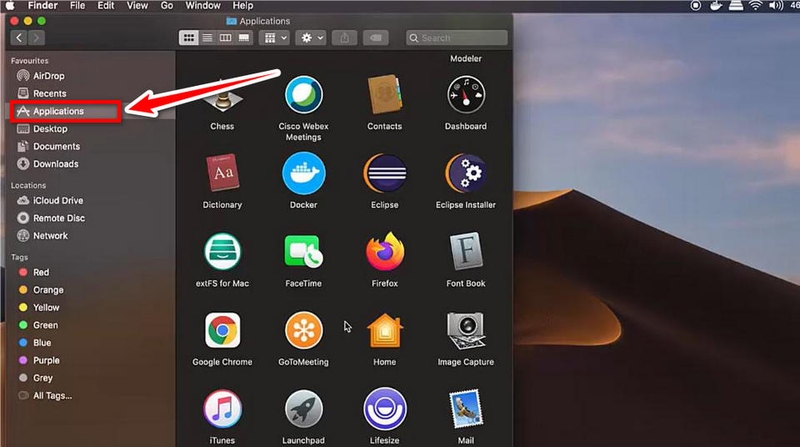The height and width of the screenshot is (447, 800).
Task: Select the Dictionary app icon
Action: pyautogui.click(x=222, y=173)
